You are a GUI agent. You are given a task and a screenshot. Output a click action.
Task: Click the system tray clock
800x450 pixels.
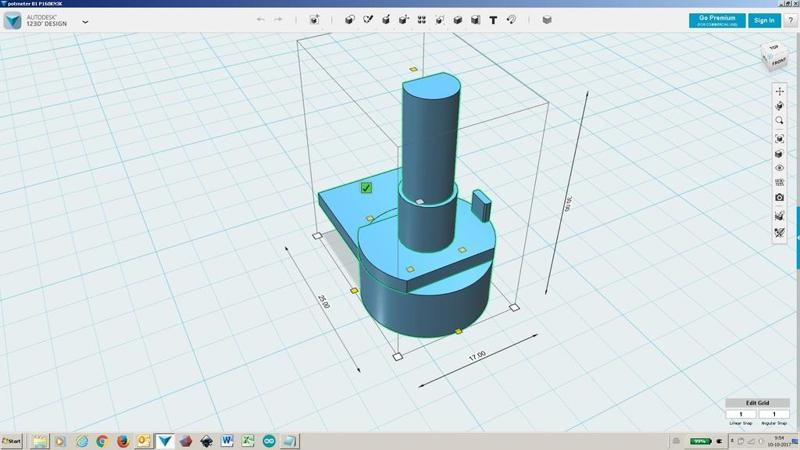[x=779, y=441]
